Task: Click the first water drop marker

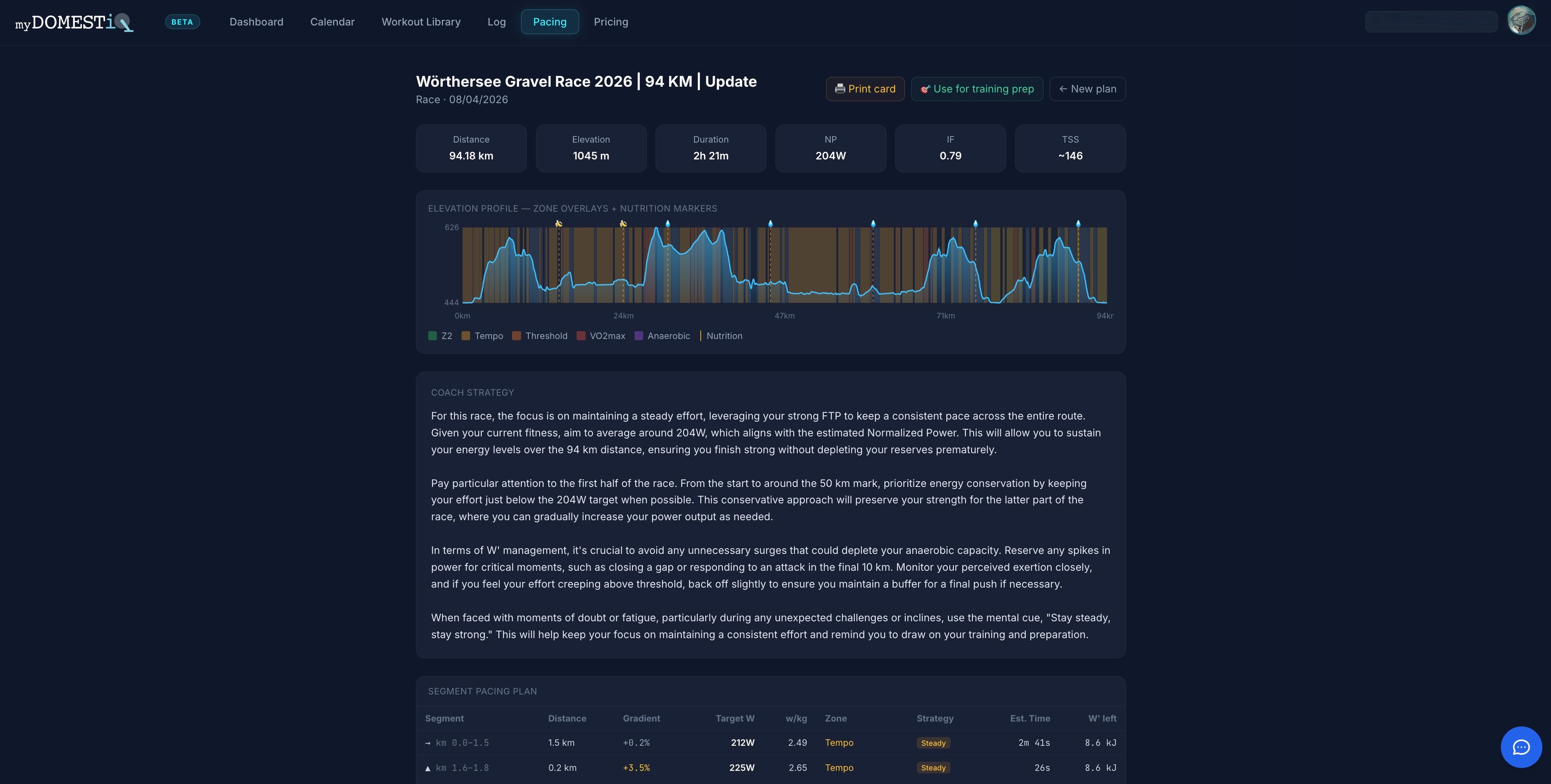Action: [x=668, y=224]
